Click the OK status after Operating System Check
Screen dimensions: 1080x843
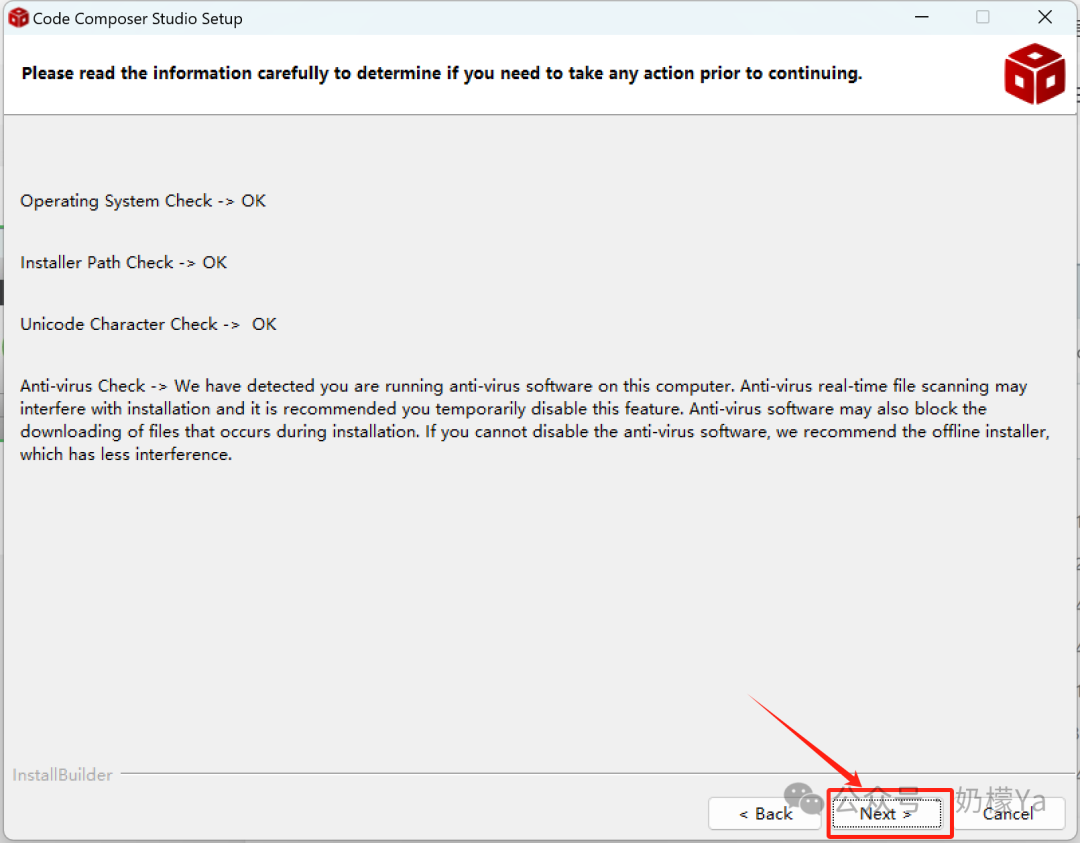[x=253, y=200]
